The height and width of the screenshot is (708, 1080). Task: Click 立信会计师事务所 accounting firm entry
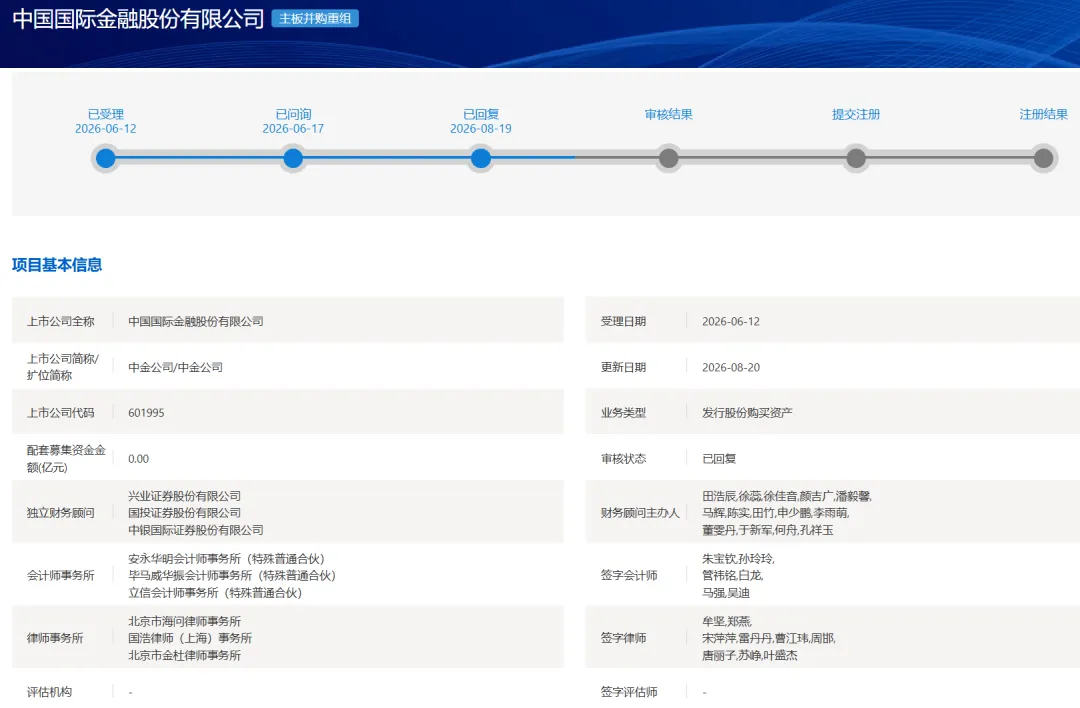[x=215, y=592]
